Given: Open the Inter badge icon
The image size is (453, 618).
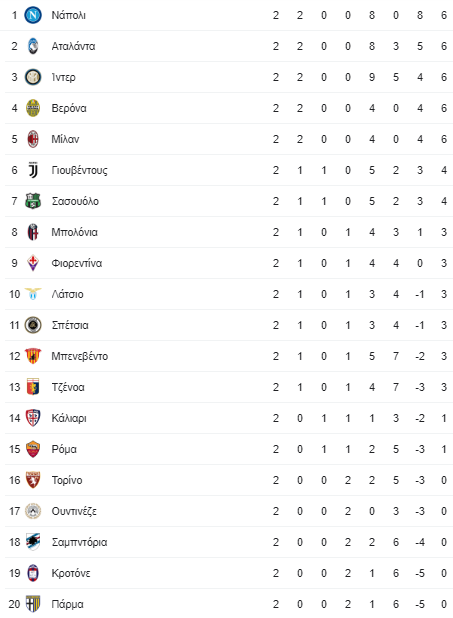Looking at the screenshot, I should point(33,77).
